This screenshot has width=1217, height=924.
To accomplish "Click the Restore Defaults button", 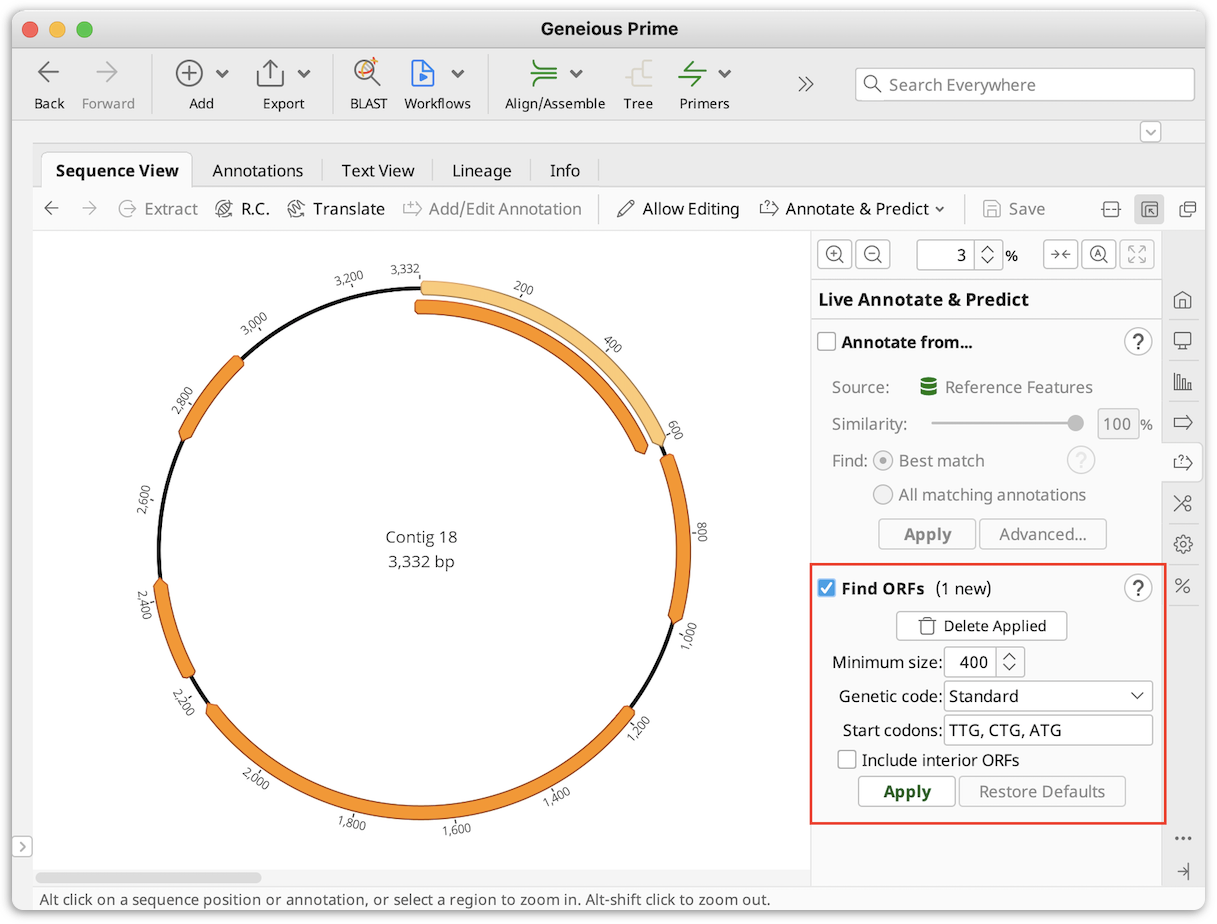I will 1042,792.
